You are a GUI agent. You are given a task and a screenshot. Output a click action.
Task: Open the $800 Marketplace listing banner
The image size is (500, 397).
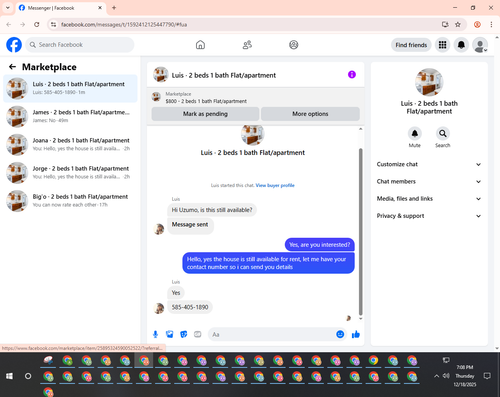pos(256,97)
